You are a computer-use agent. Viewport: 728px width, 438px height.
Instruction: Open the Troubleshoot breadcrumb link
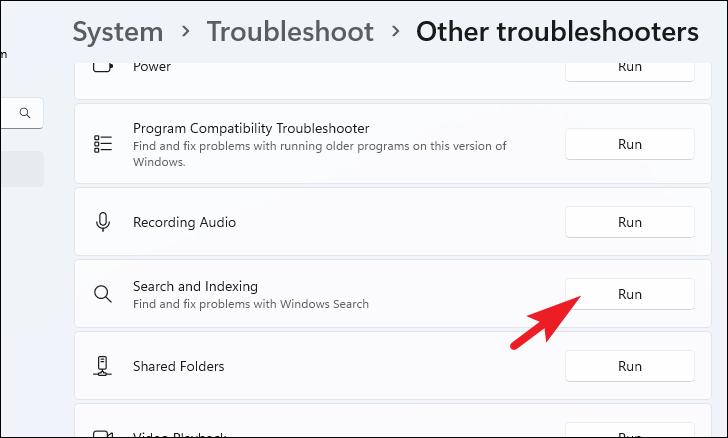(x=290, y=32)
